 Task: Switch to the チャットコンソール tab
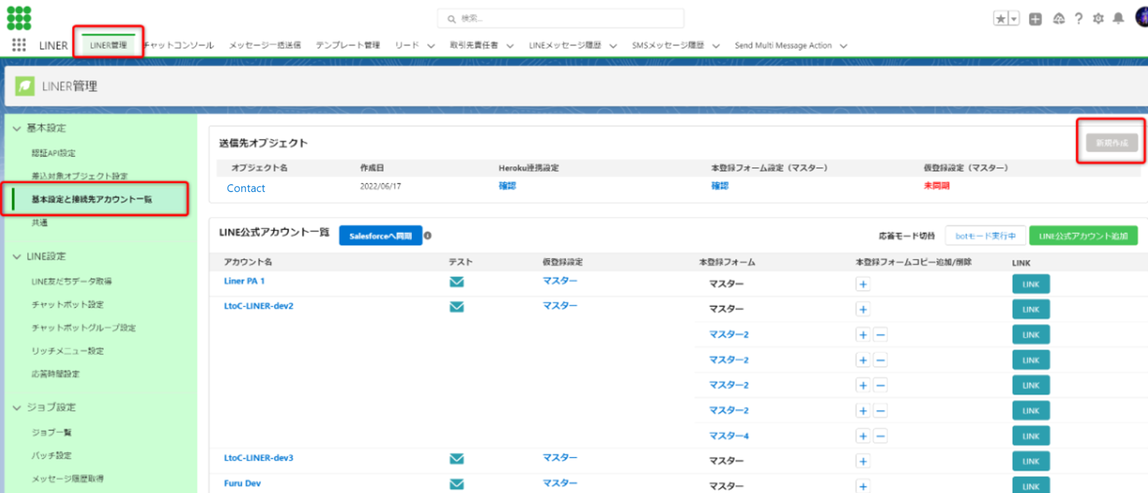tap(180, 45)
